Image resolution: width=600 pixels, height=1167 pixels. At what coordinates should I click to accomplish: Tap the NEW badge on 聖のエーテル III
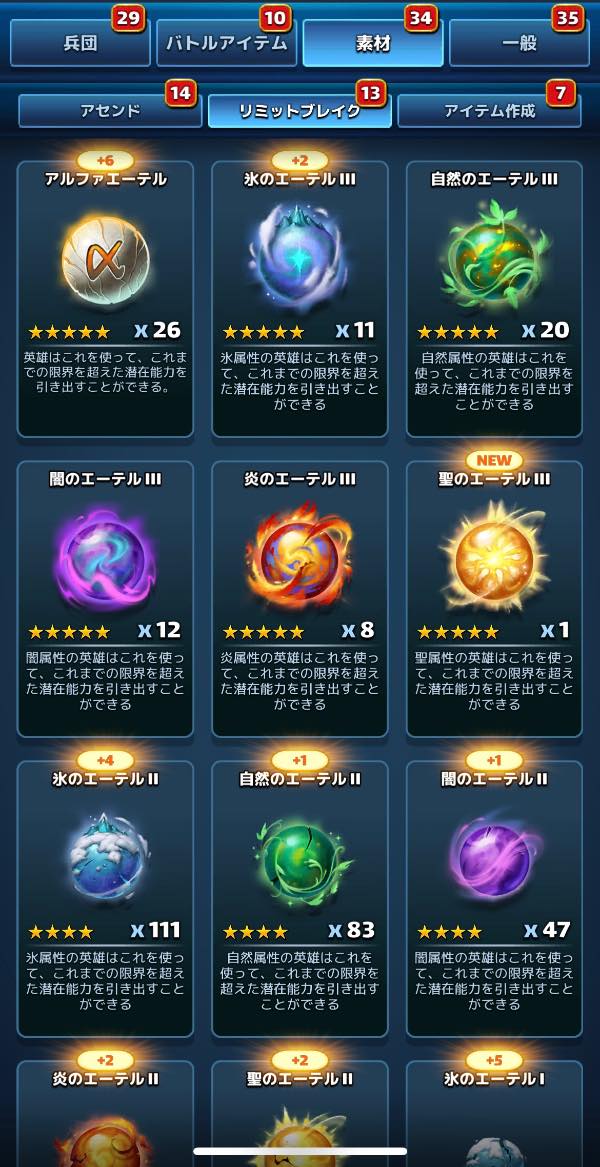[494, 460]
